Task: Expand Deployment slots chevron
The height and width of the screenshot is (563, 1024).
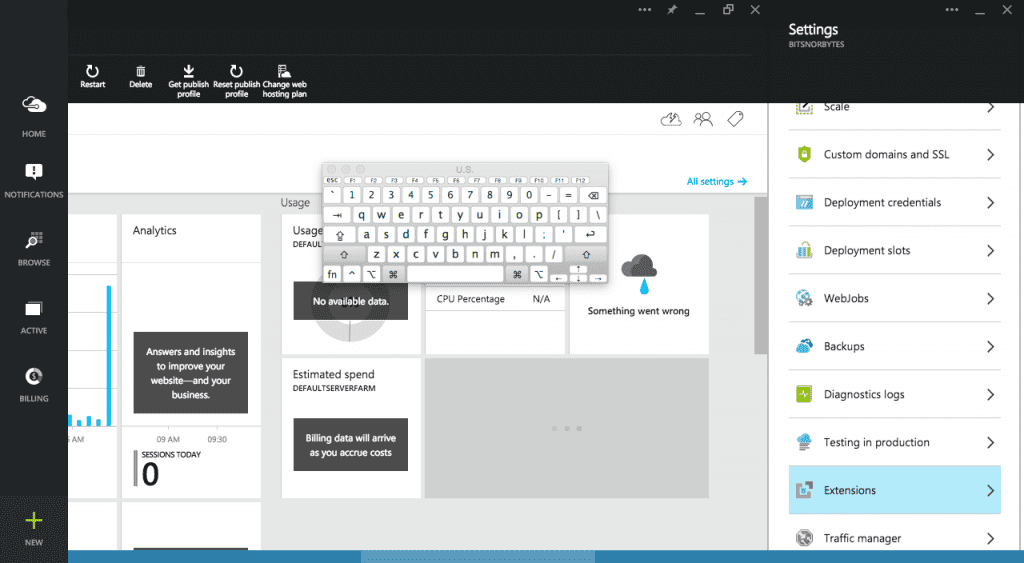Action: pos(991,251)
